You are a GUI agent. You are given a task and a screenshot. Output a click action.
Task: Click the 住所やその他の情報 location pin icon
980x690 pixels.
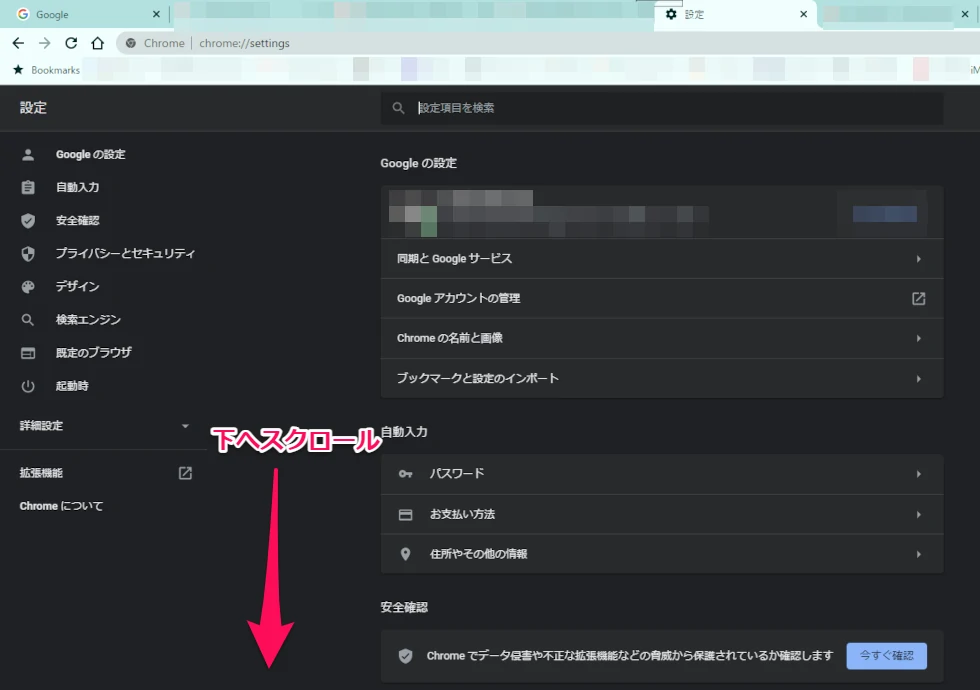405,553
